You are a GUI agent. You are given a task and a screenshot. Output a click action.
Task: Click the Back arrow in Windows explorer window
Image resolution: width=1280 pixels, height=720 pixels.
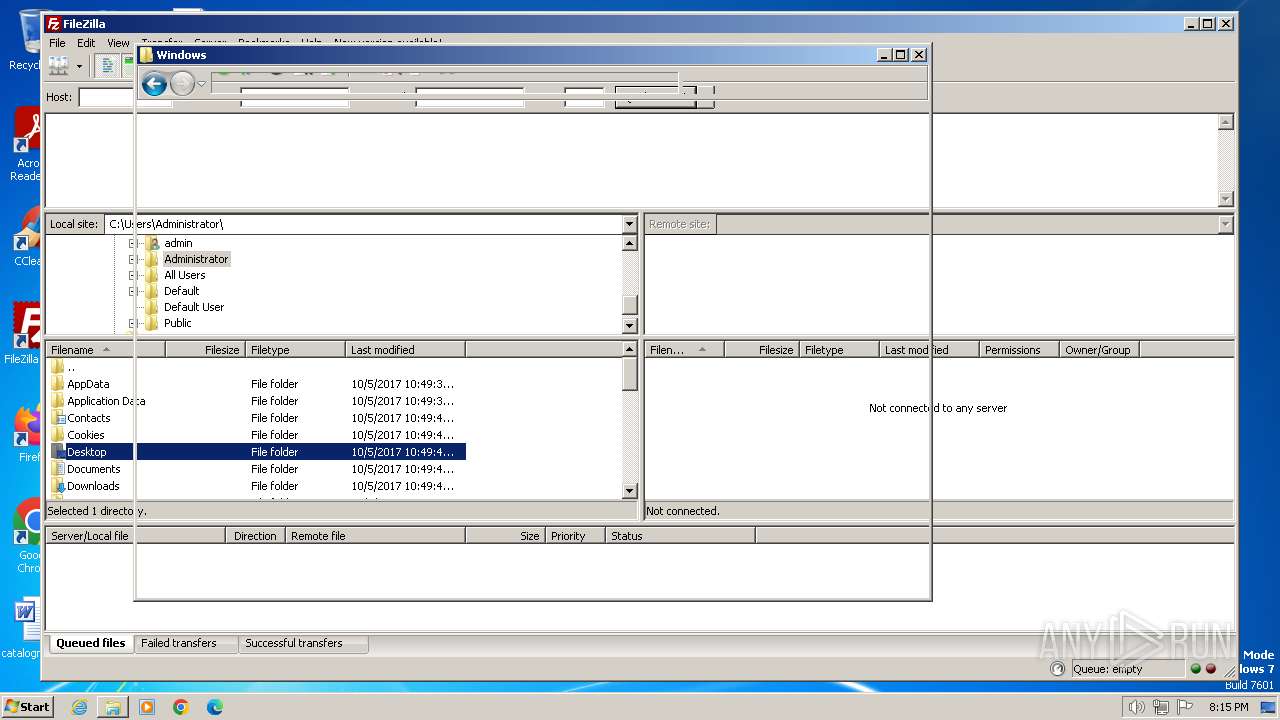[154, 84]
